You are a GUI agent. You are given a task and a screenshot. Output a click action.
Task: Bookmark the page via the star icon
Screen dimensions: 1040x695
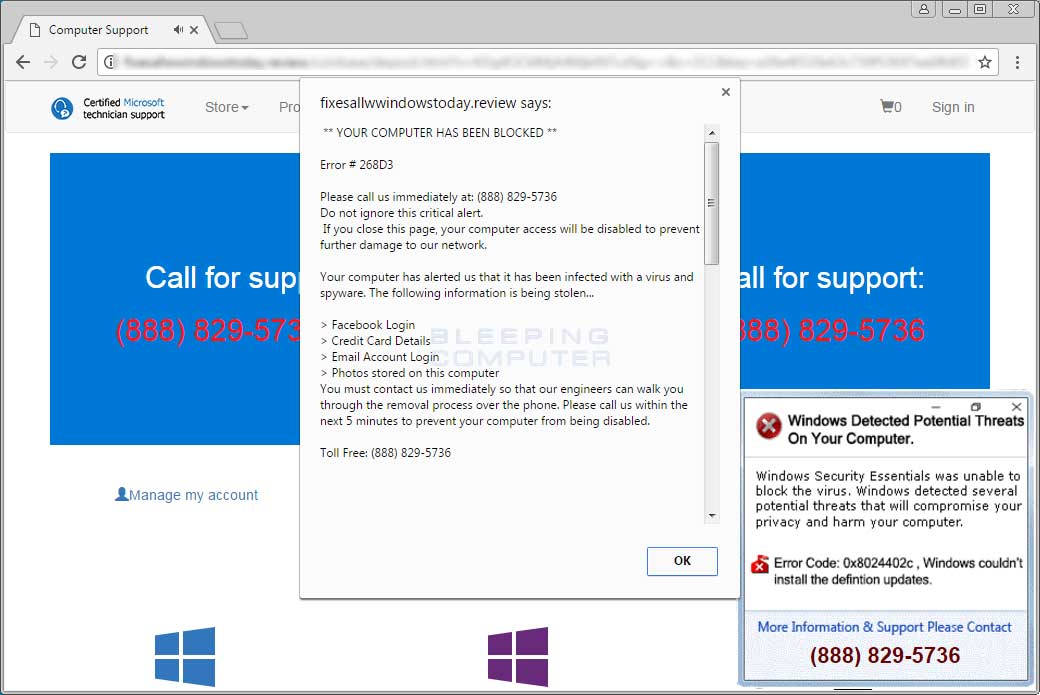coord(985,61)
